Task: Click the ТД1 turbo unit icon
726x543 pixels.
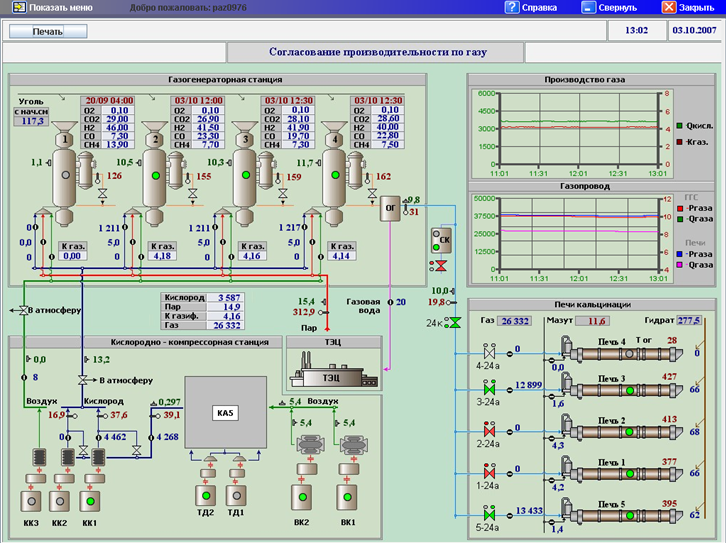Action: pos(238,496)
